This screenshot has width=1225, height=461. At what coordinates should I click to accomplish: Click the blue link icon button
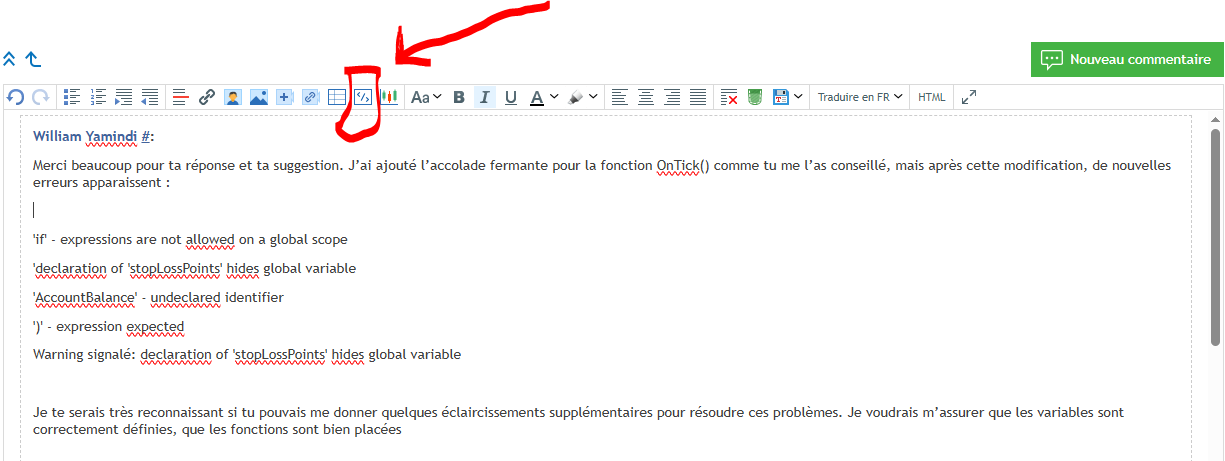coord(311,97)
